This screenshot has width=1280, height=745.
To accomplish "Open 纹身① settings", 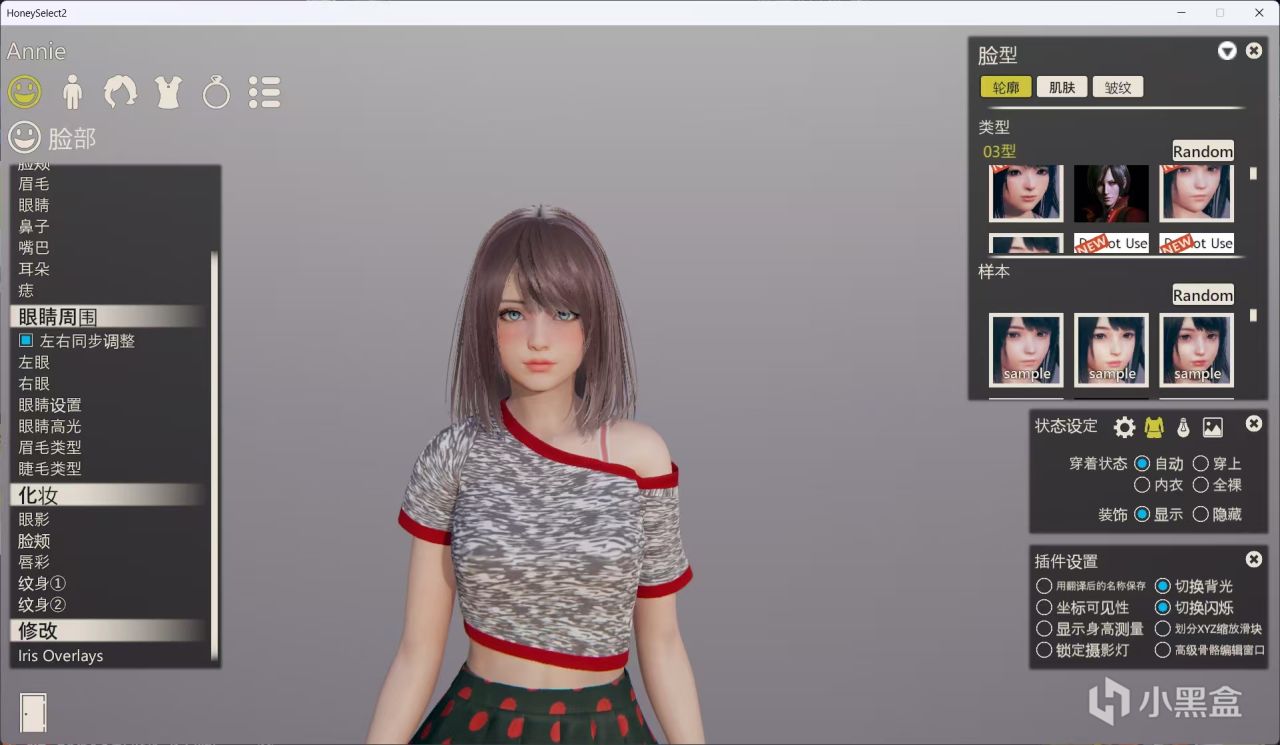I will click(42, 583).
